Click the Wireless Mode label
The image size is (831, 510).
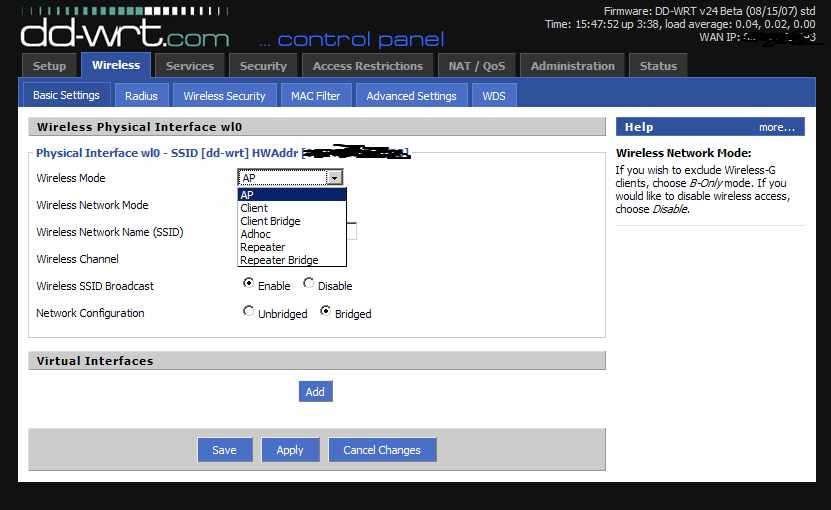click(x=71, y=178)
